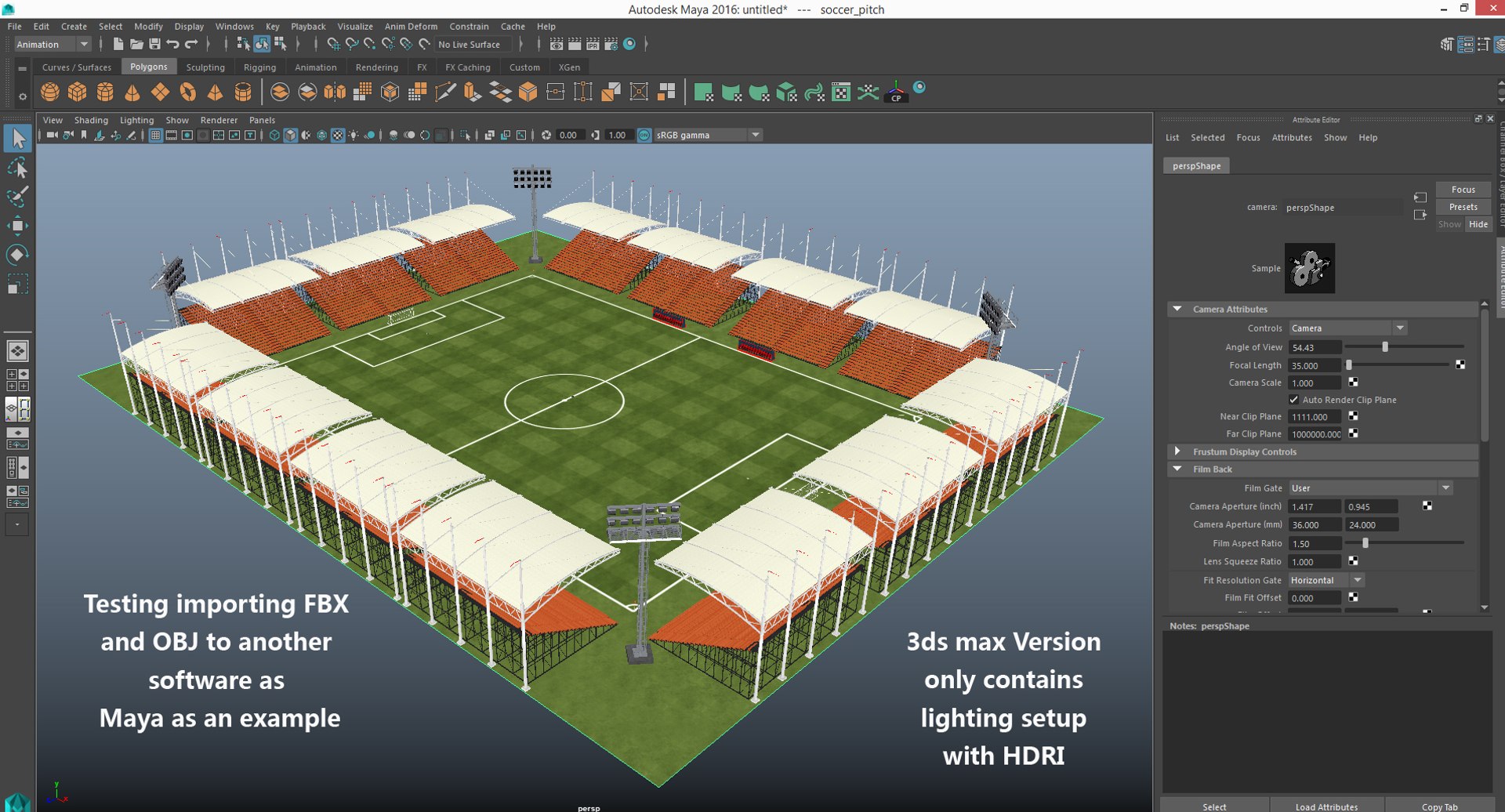Image resolution: width=1505 pixels, height=812 pixels.
Task: Select the Paint Selection tool in the toolbox
Action: click(x=17, y=196)
